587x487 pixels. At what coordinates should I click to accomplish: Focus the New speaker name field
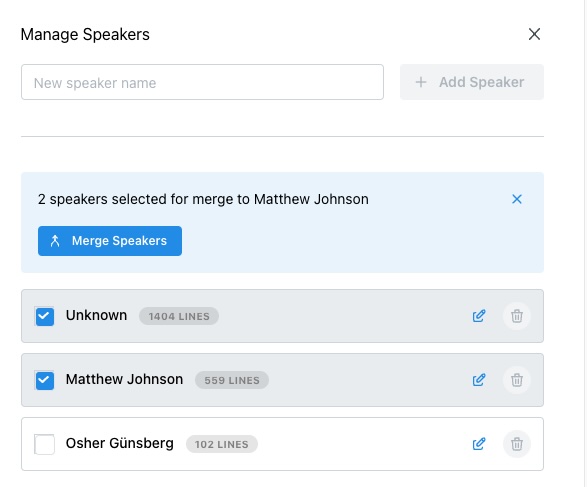202,82
